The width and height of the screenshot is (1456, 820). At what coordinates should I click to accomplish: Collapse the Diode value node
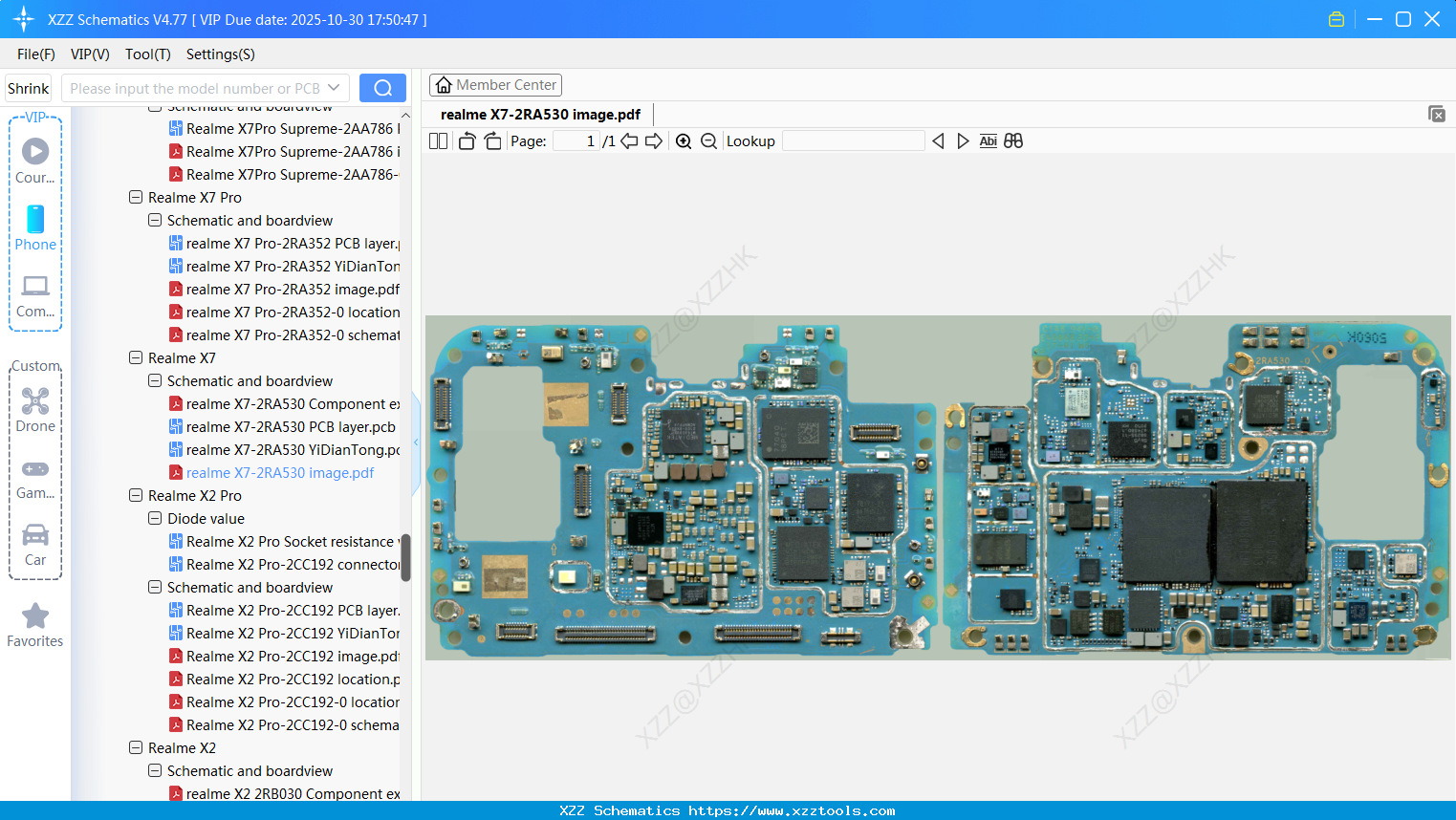click(x=155, y=519)
